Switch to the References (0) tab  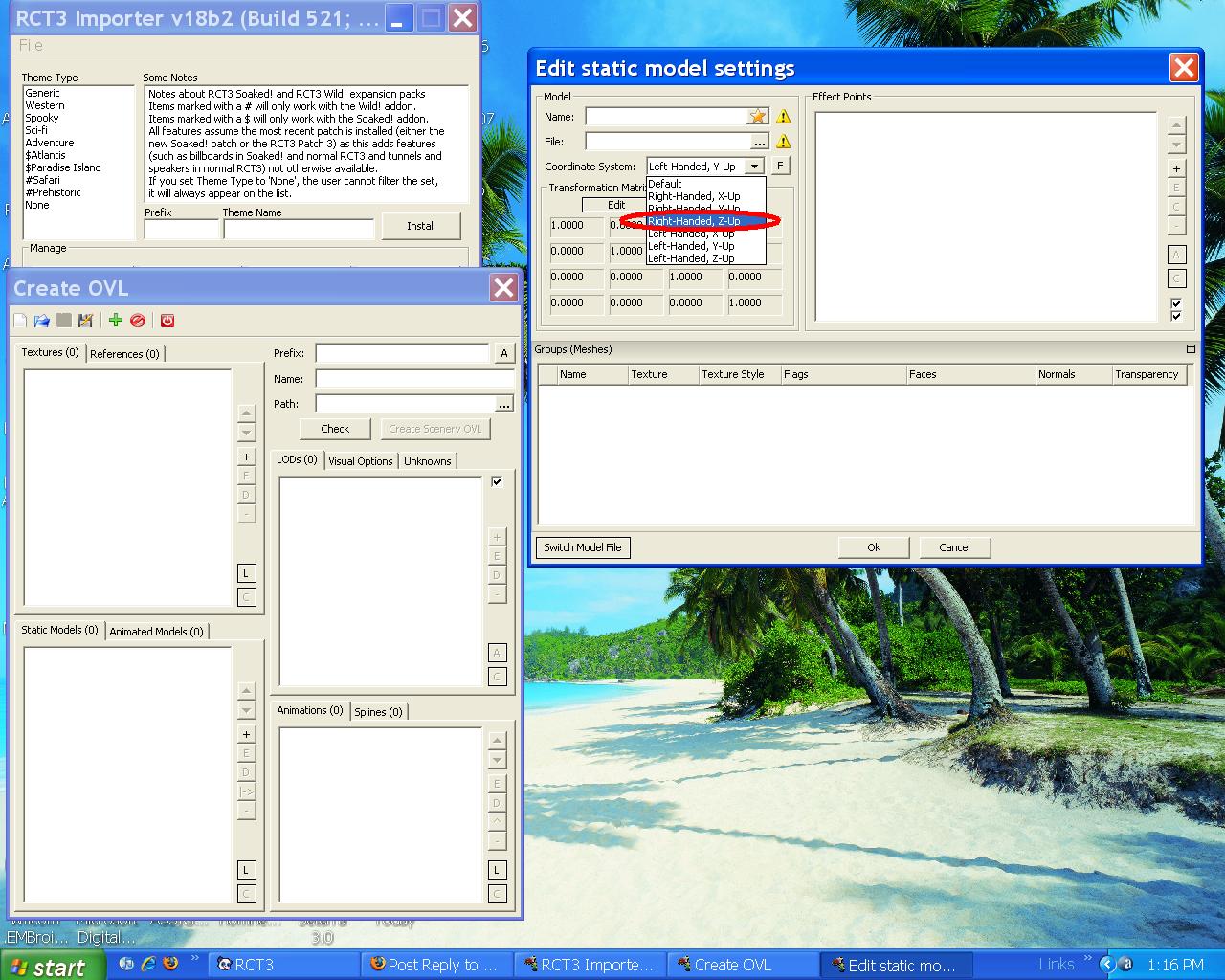point(124,354)
